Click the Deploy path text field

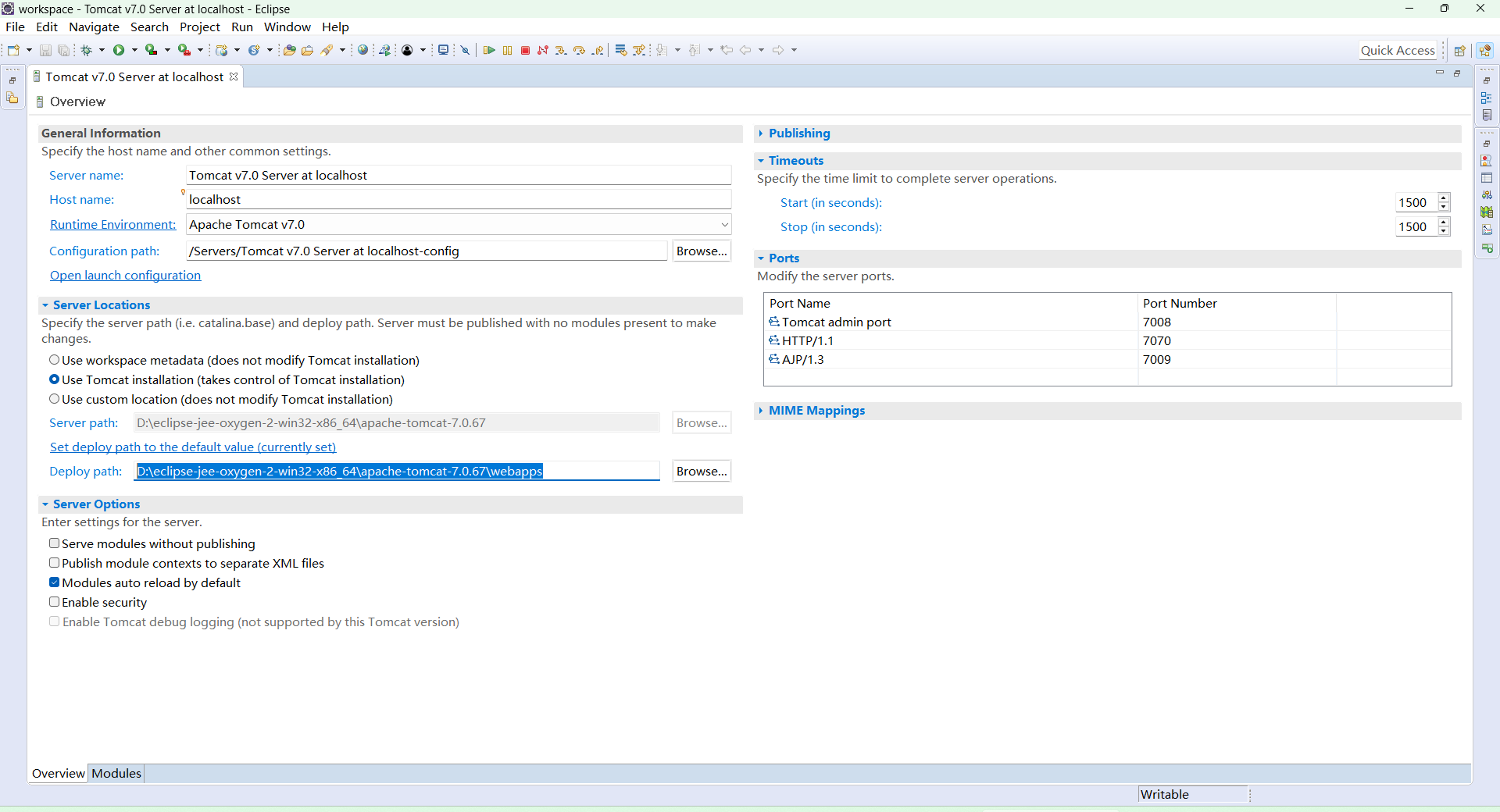click(397, 472)
